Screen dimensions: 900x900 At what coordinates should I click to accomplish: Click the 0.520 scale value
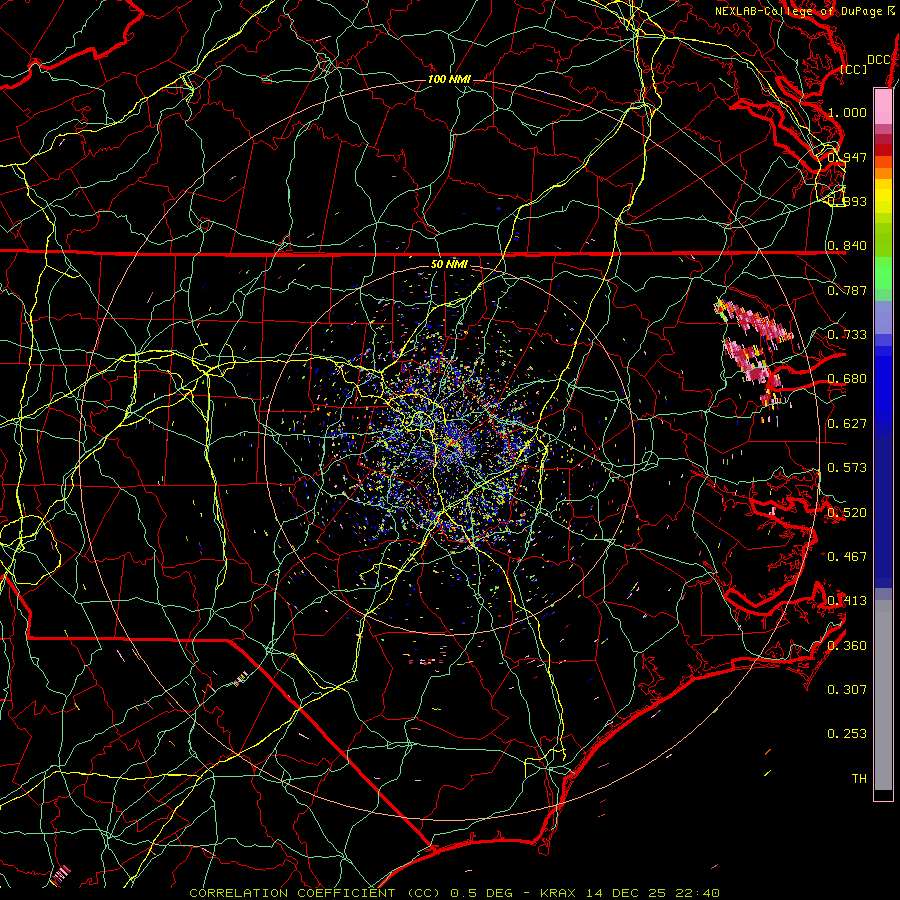(847, 513)
